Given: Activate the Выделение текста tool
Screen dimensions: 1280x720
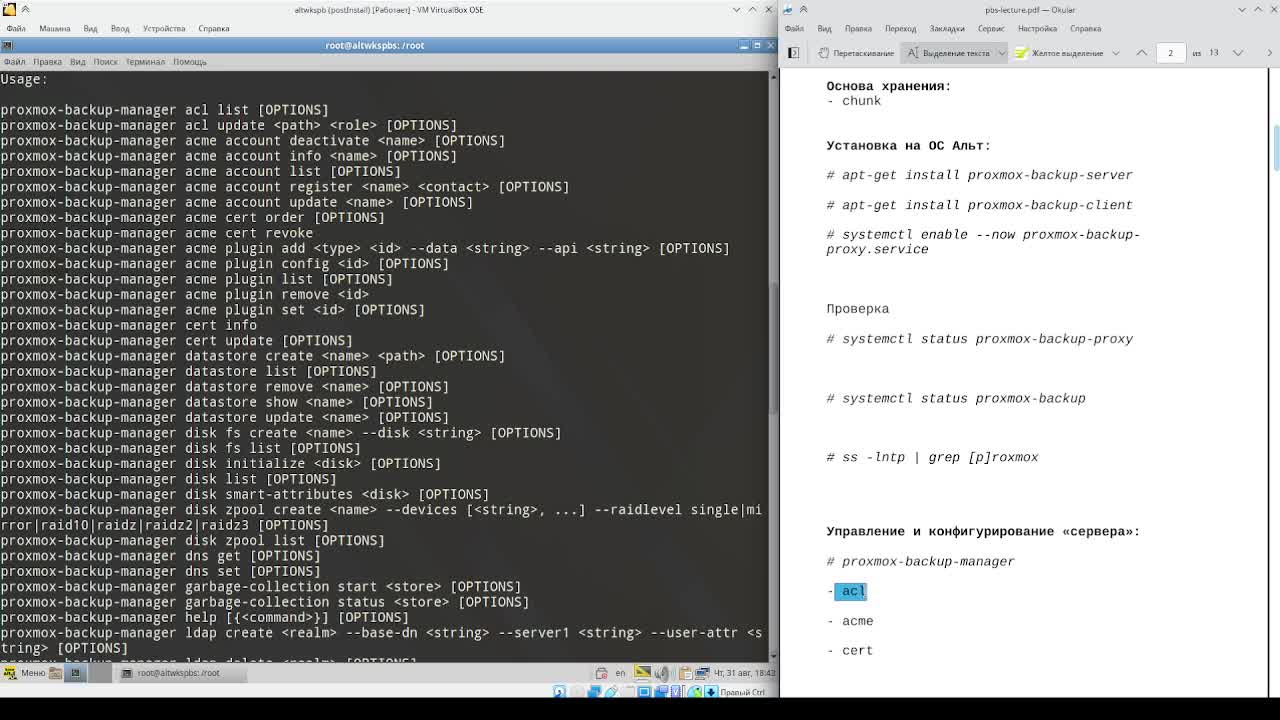Looking at the screenshot, I should coord(948,53).
